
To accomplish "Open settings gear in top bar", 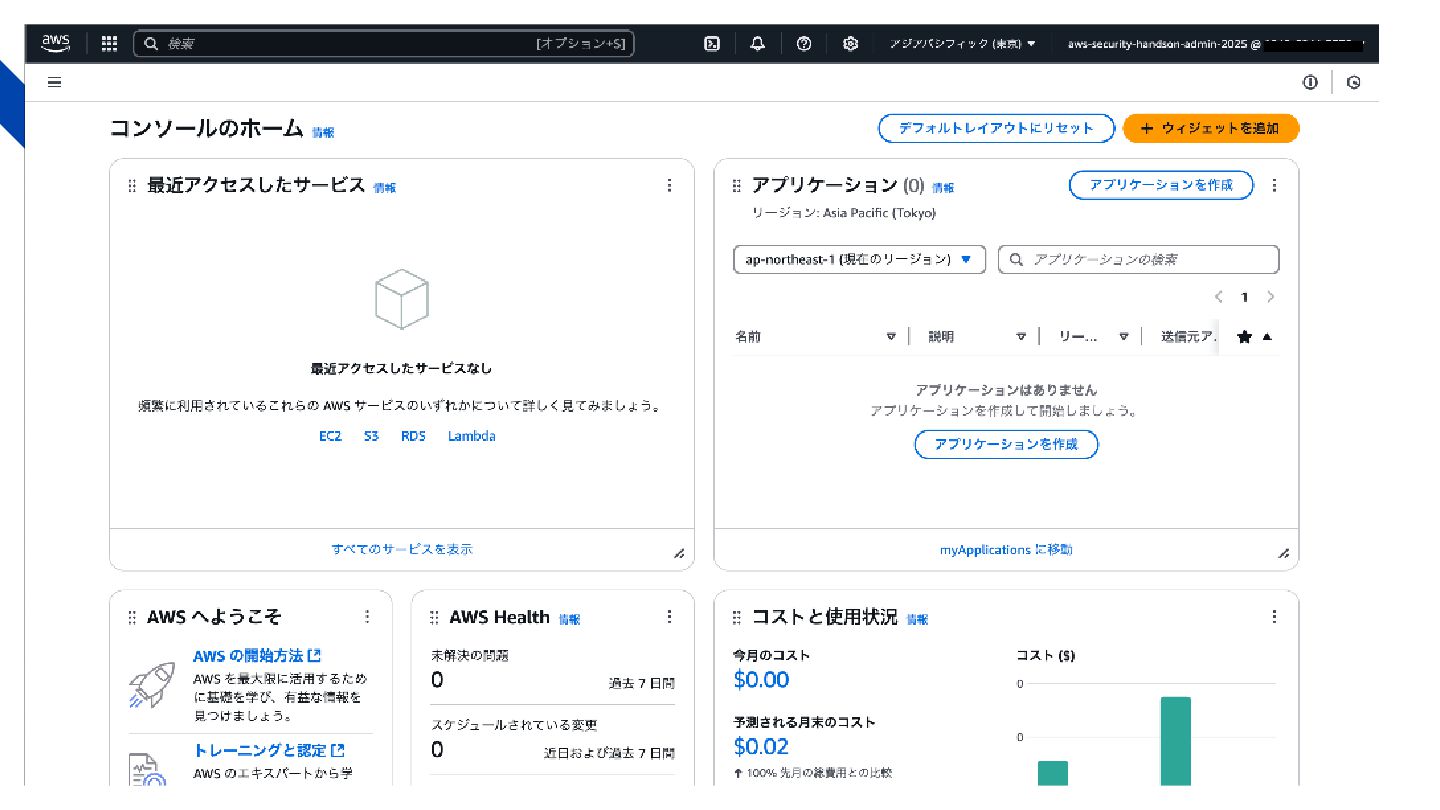I will coord(851,43).
